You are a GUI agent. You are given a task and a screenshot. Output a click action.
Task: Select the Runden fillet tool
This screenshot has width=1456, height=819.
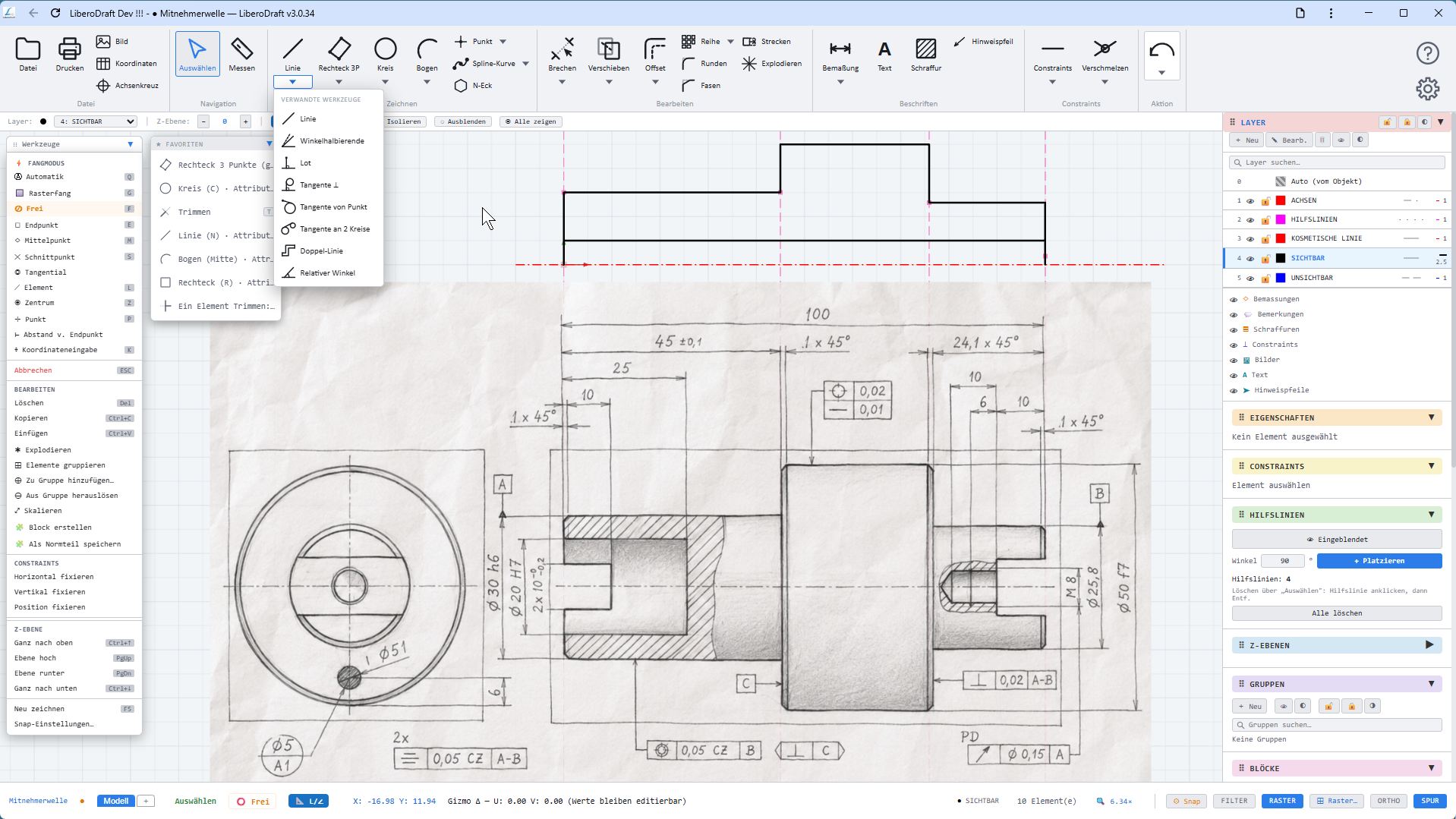point(704,64)
